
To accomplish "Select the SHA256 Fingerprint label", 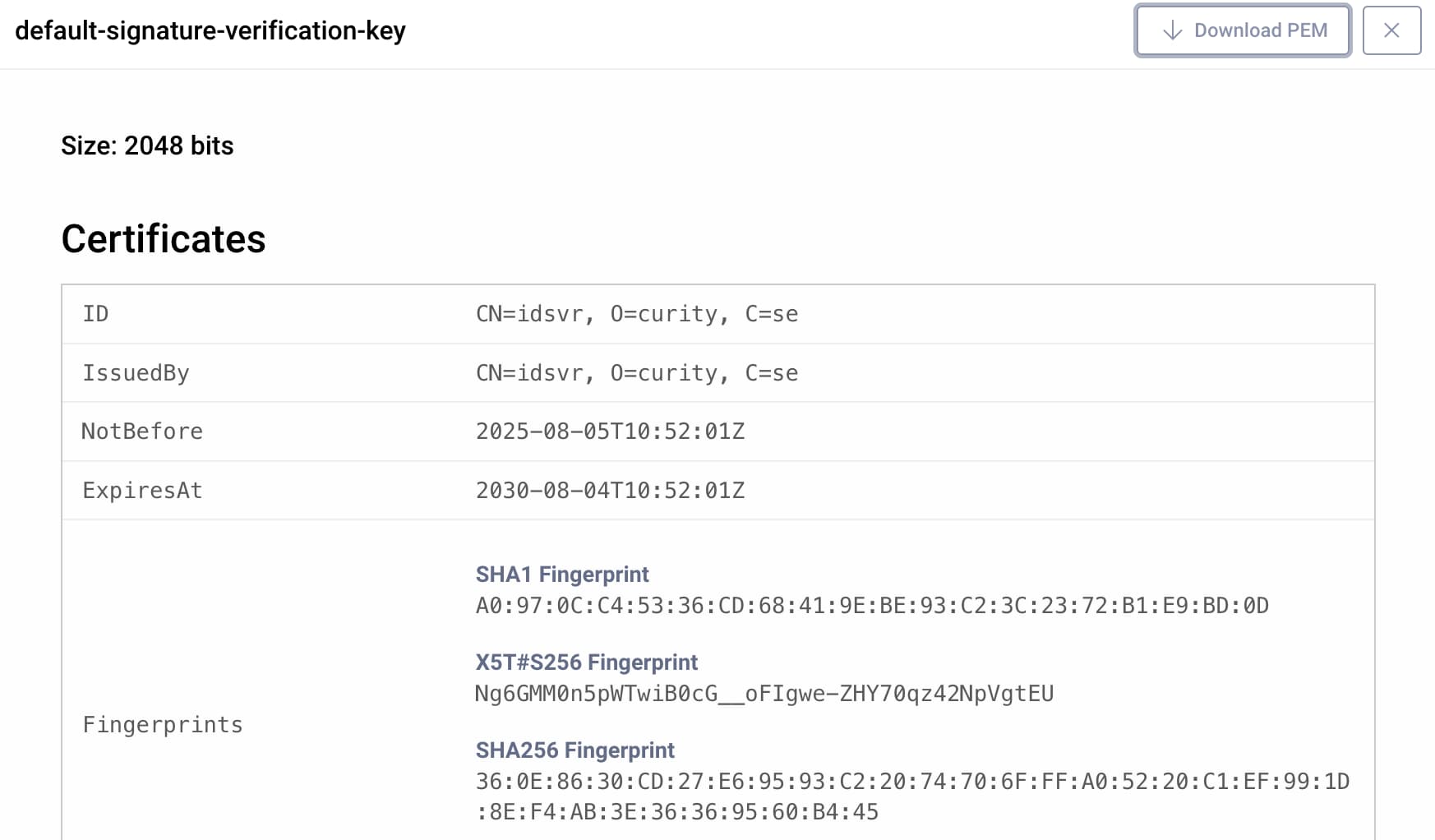I will (x=575, y=750).
